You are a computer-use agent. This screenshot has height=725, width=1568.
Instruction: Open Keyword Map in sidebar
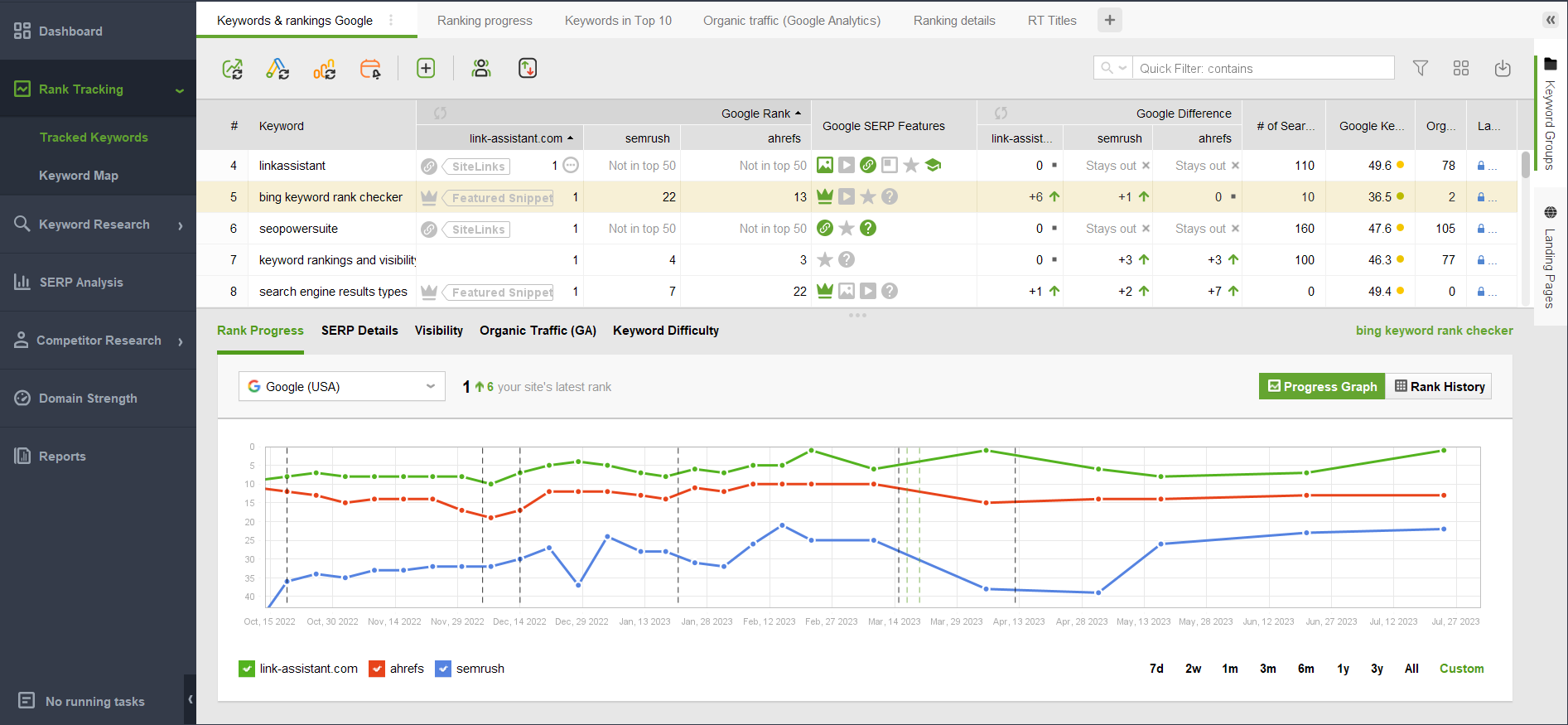click(79, 176)
